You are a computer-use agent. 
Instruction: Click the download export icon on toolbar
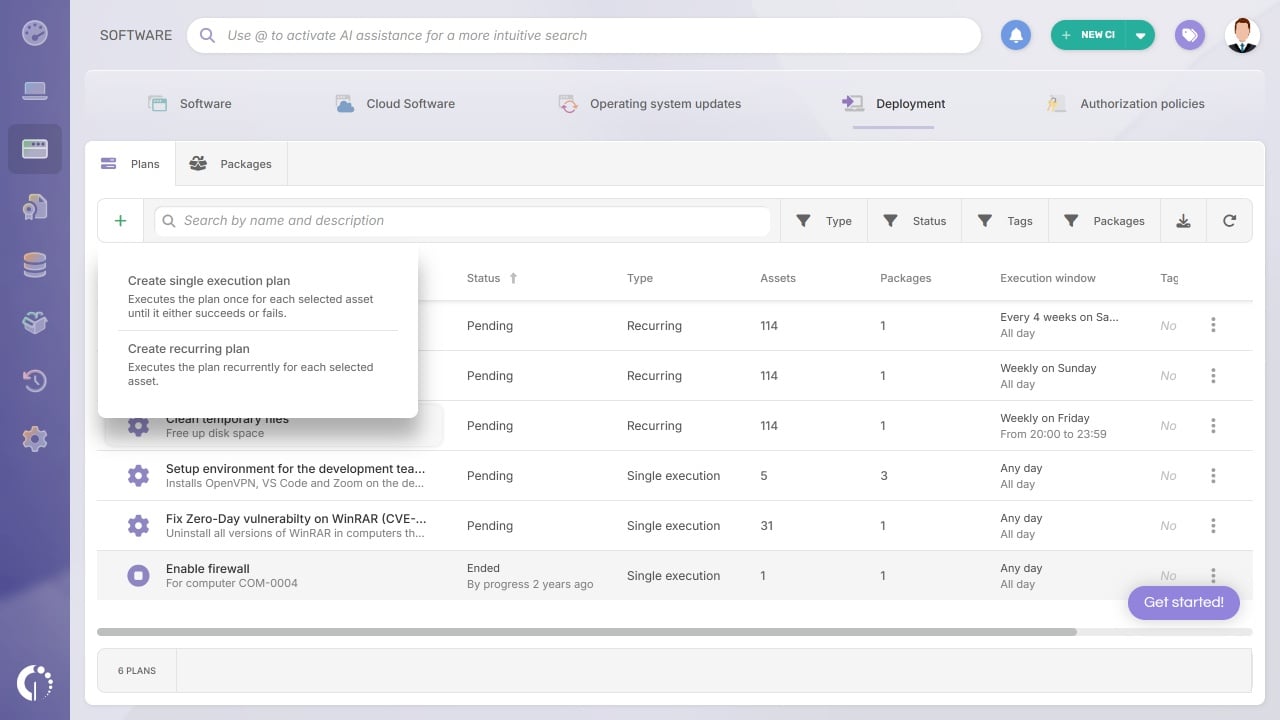pos(1183,220)
